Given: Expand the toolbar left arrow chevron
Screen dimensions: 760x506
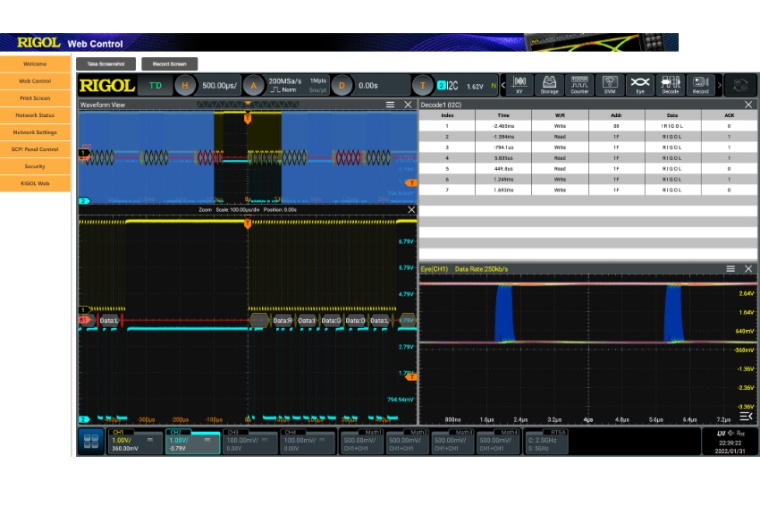Looking at the screenshot, I should coord(503,86).
